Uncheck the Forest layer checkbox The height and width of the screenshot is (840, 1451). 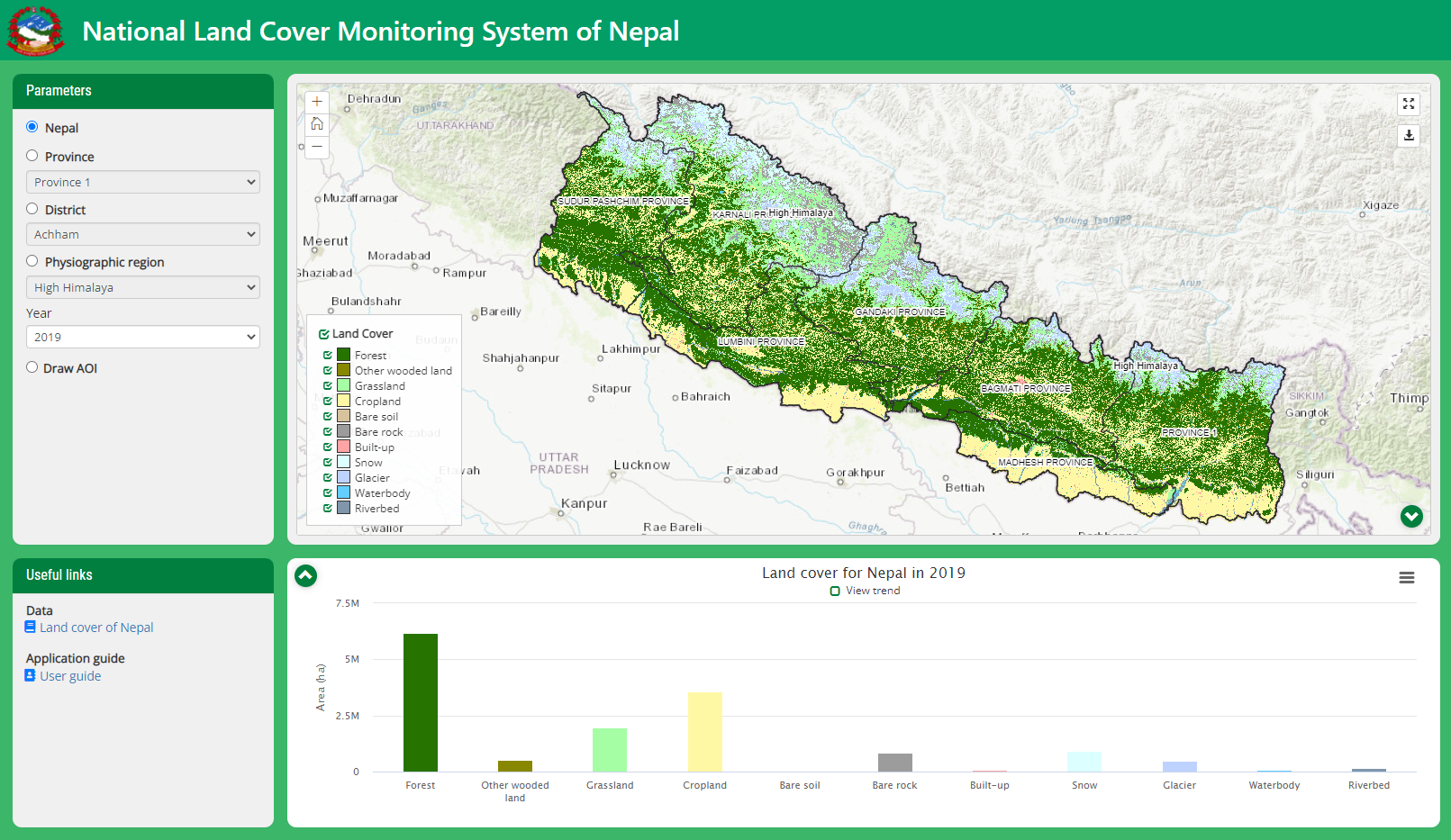coord(328,356)
